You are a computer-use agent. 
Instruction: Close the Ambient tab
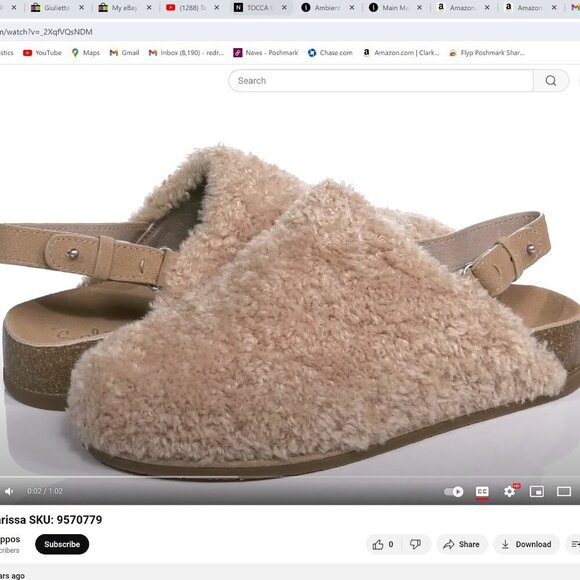click(x=352, y=8)
